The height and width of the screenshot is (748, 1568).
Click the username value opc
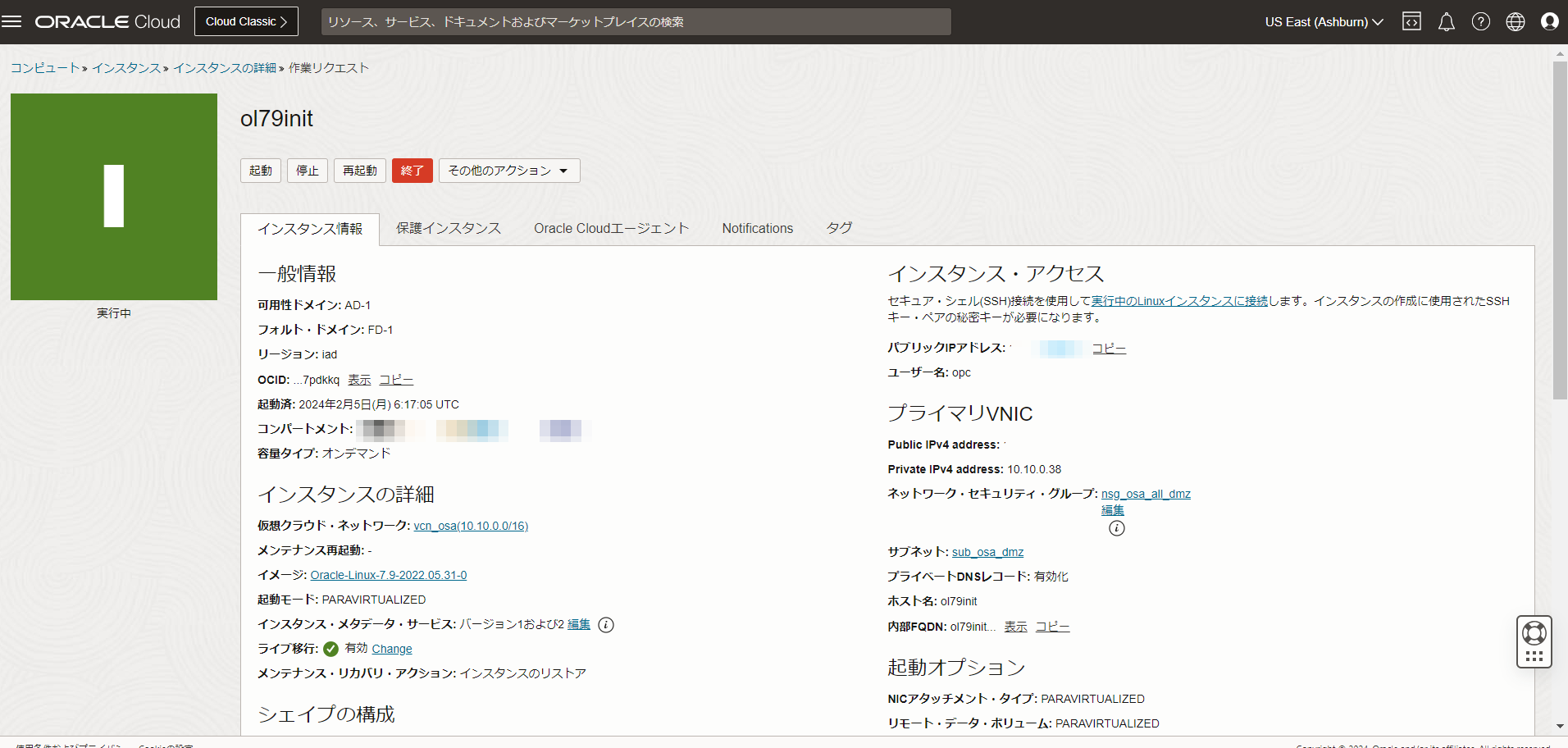pyautogui.click(x=961, y=372)
